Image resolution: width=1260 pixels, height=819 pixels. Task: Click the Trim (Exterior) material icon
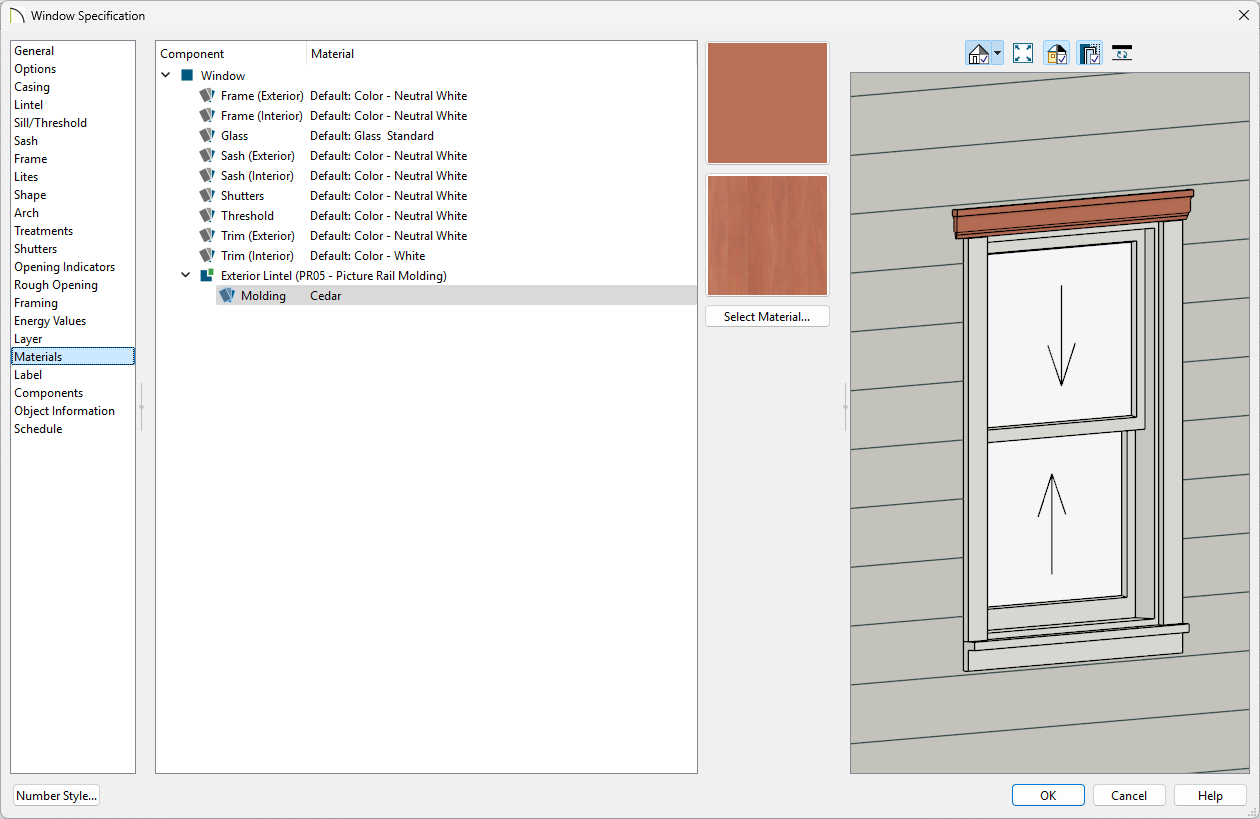pos(207,236)
